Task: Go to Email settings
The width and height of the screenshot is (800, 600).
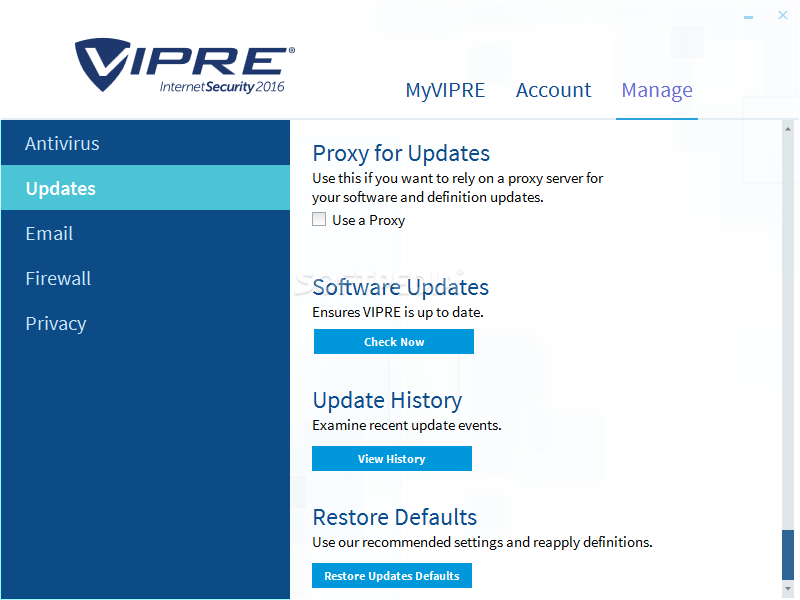Action: coord(145,233)
